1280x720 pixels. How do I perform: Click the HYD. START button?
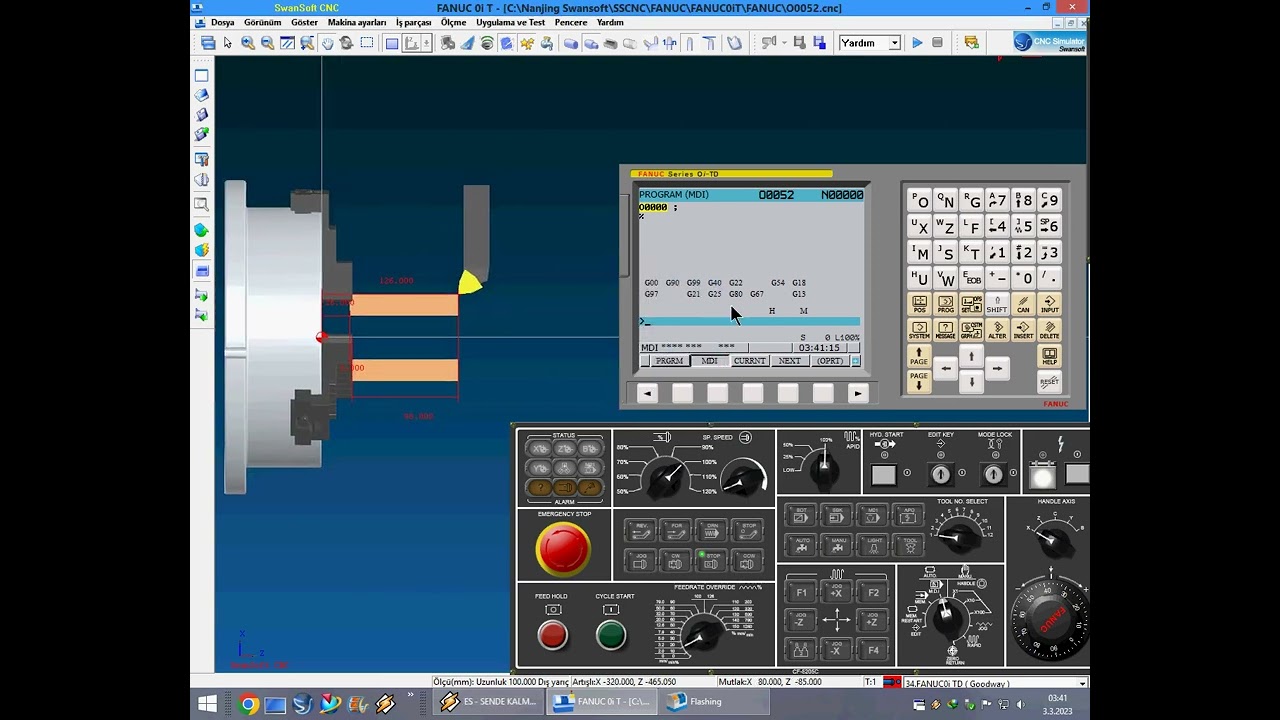pos(884,475)
